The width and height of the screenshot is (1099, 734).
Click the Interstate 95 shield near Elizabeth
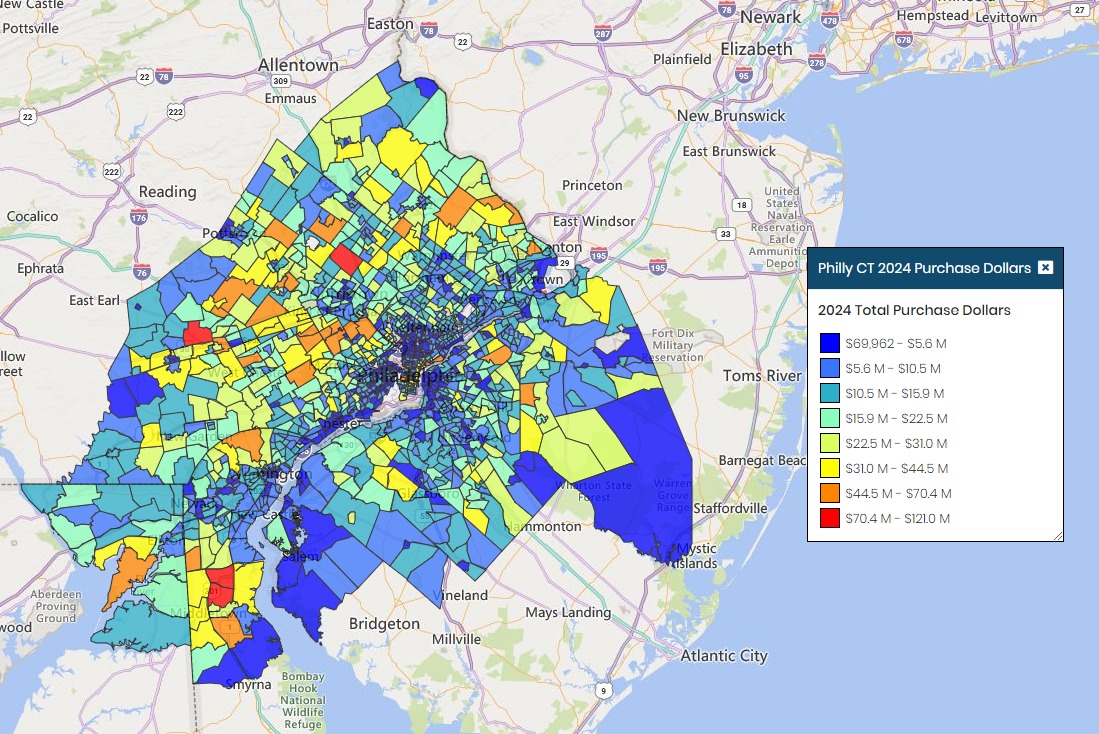point(744,75)
